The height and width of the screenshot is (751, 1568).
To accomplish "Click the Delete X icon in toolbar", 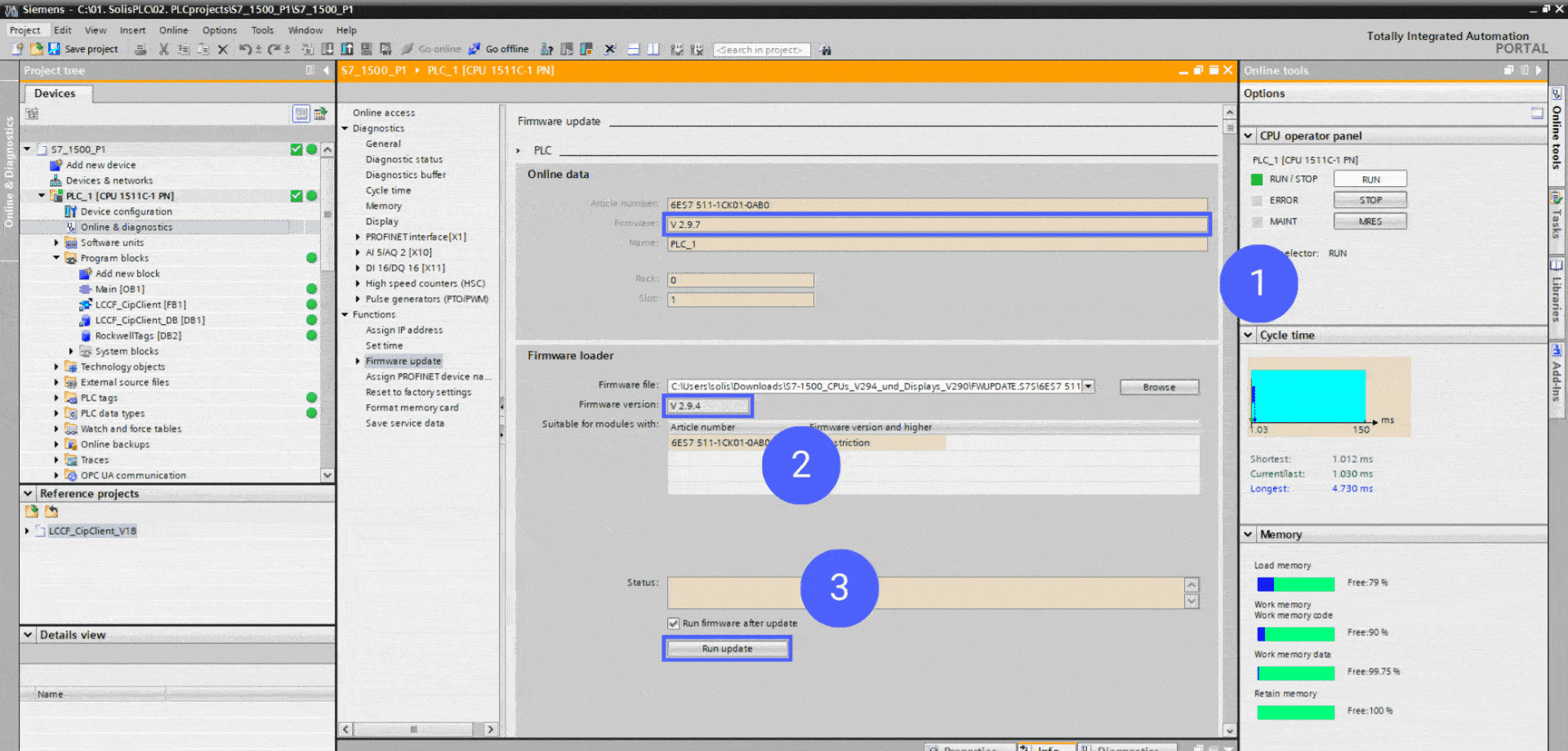I will pos(222,49).
